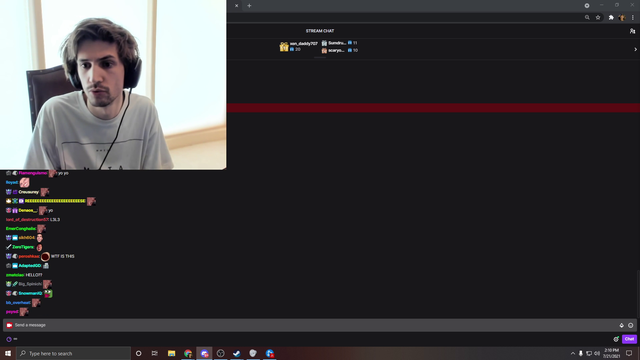Click username Creusuney in chat
Viewport: 640px width, 360px height.
pos(29,192)
